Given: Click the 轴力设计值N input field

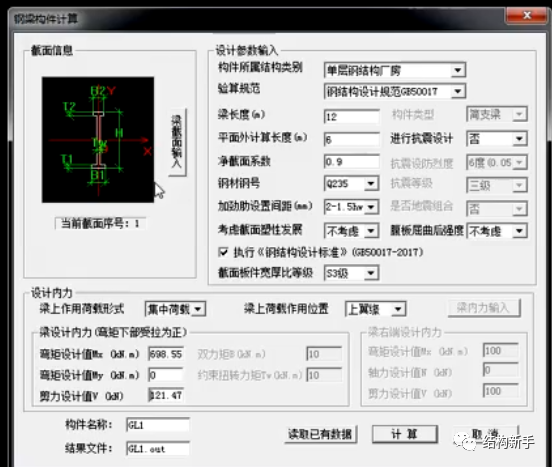Looking at the screenshot, I should coord(500,370).
